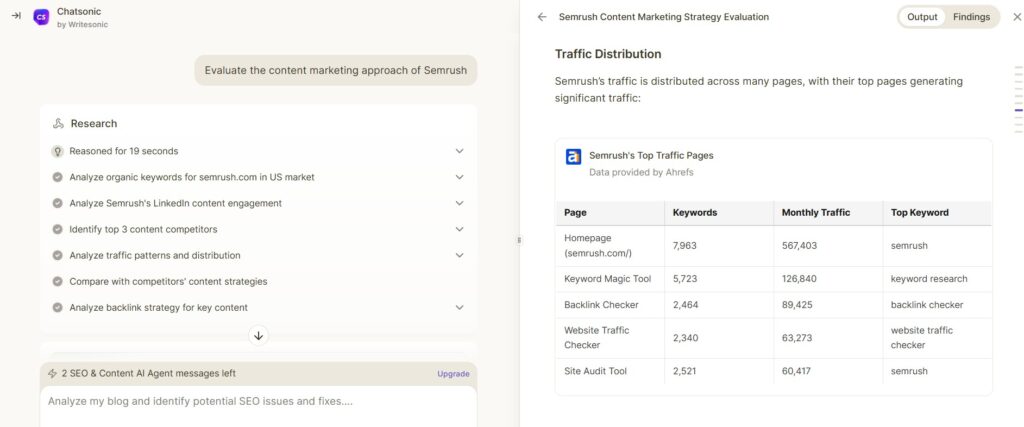Click the monthly traffic value 126,840
The height and width of the screenshot is (427, 1024).
tap(799, 279)
